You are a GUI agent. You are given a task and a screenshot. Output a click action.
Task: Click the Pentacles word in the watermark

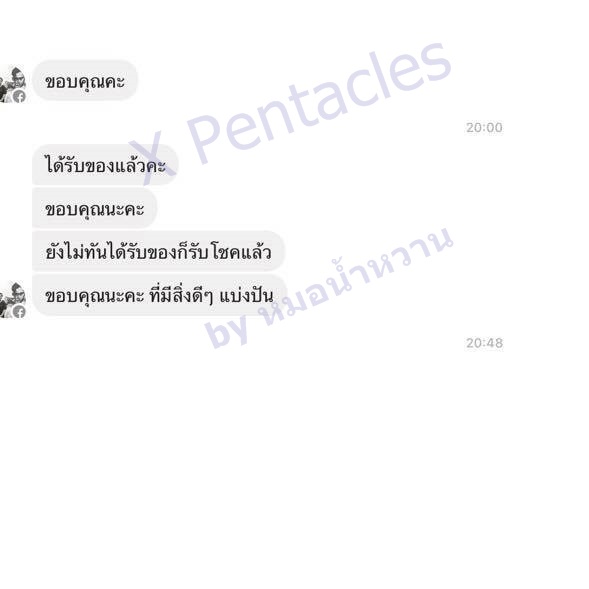(x=319, y=103)
